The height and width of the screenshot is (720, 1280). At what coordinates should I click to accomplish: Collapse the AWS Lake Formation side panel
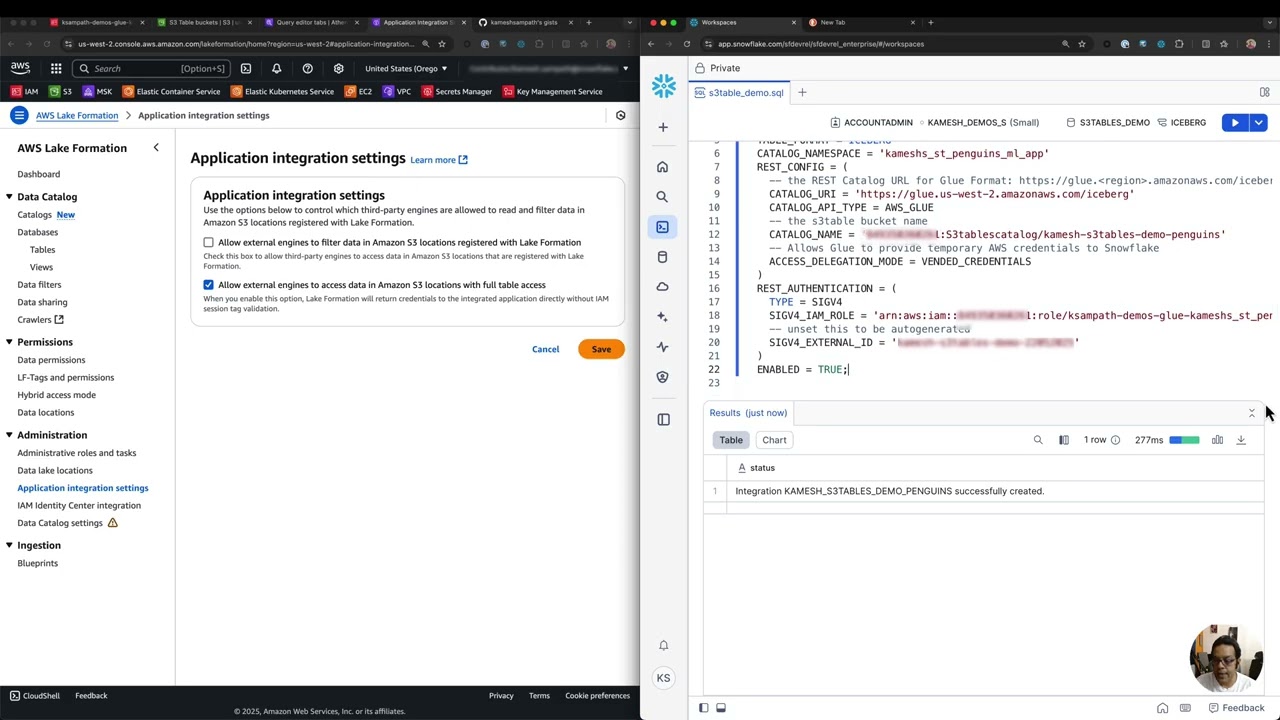(x=156, y=148)
